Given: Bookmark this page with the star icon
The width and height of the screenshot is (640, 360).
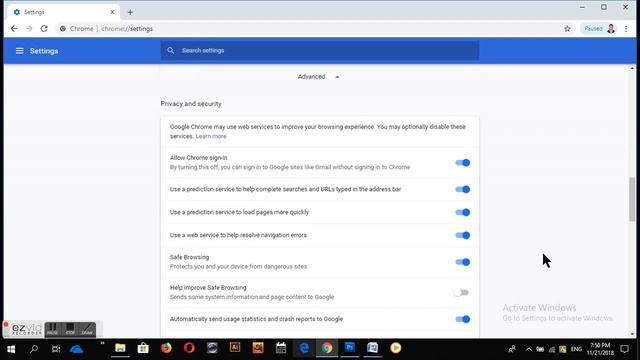Looking at the screenshot, I should [567, 29].
